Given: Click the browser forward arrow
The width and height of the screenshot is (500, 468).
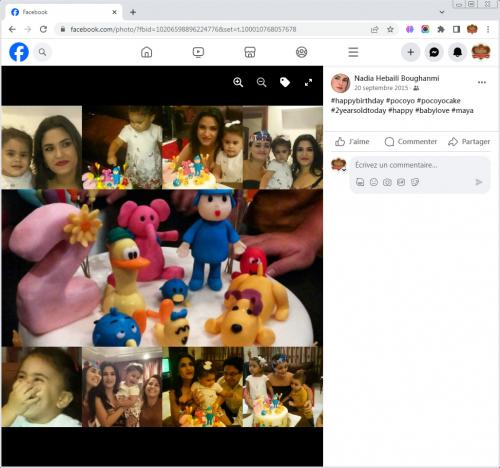Looking at the screenshot, I should coord(28,29).
